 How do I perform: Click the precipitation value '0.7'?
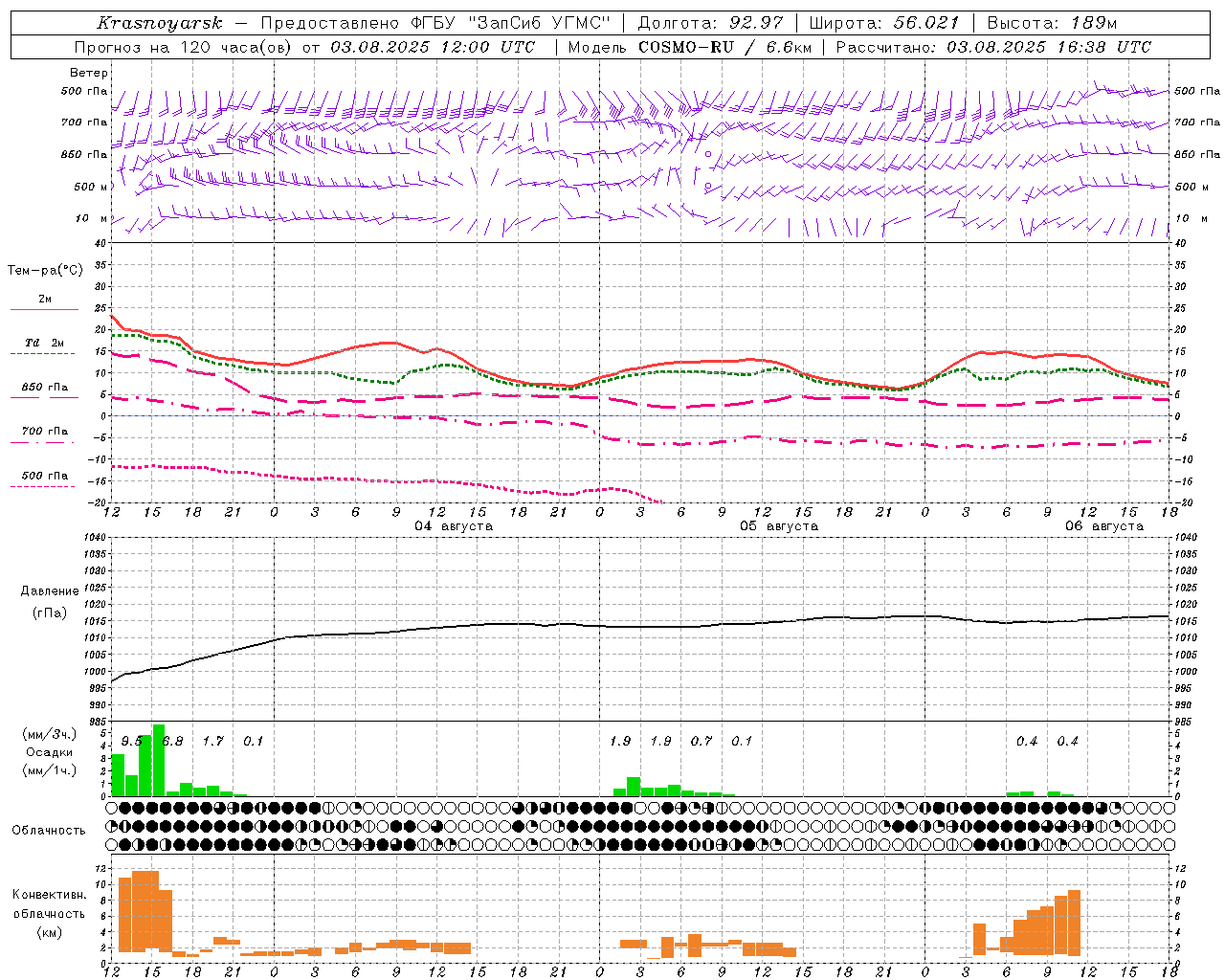(x=702, y=741)
